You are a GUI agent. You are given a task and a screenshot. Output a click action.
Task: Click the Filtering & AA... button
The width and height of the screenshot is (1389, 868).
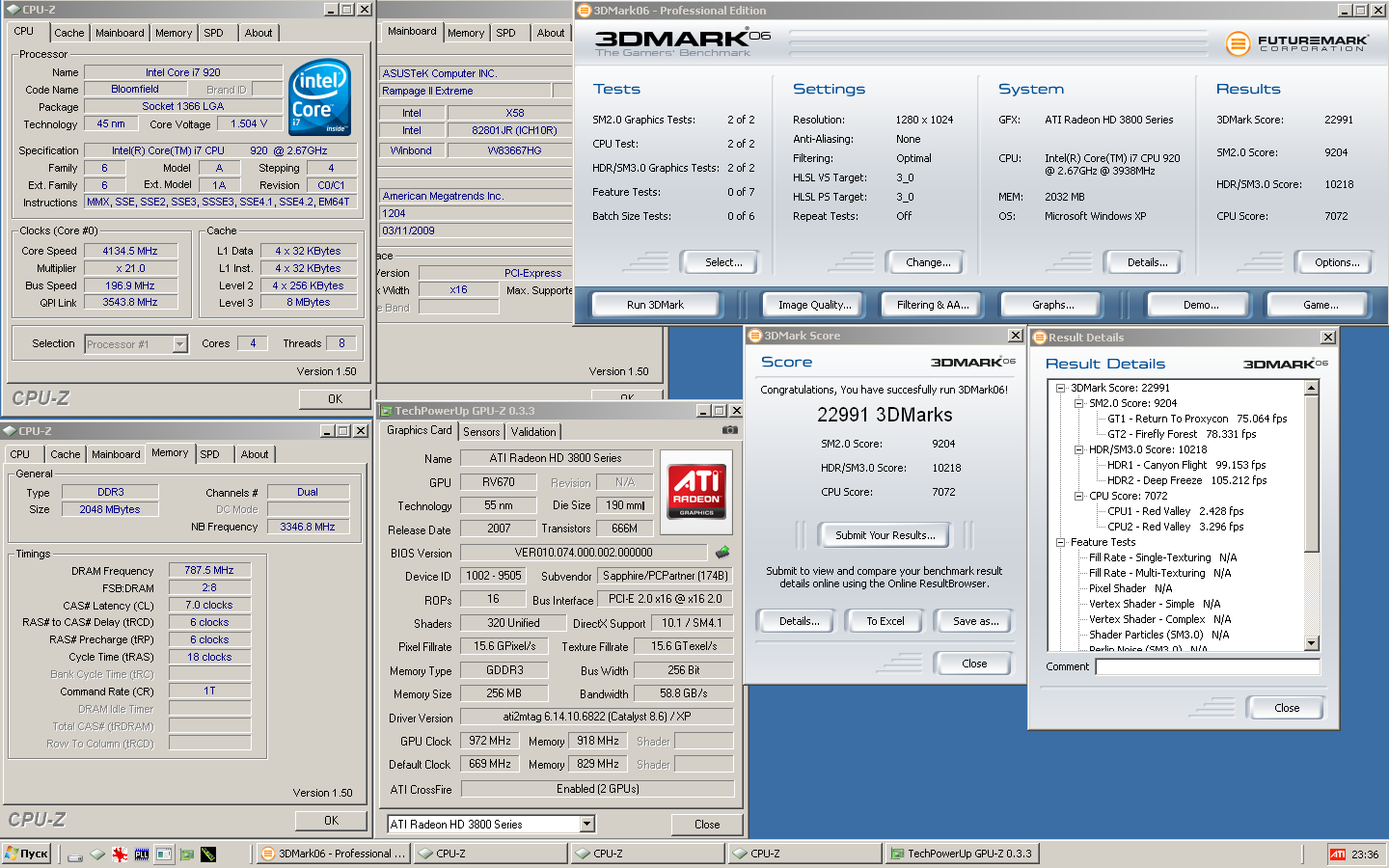(x=933, y=305)
